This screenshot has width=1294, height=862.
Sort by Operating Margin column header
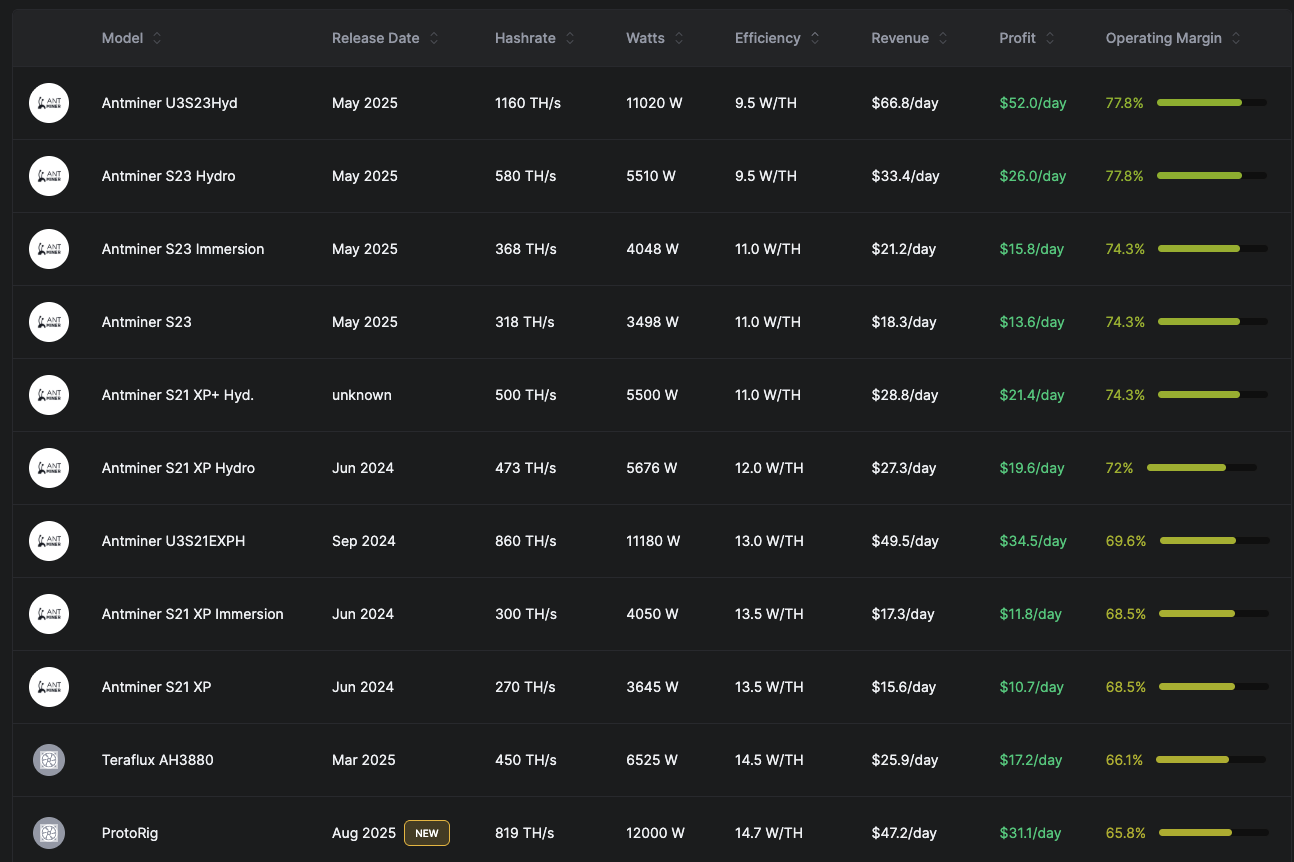(x=1174, y=38)
